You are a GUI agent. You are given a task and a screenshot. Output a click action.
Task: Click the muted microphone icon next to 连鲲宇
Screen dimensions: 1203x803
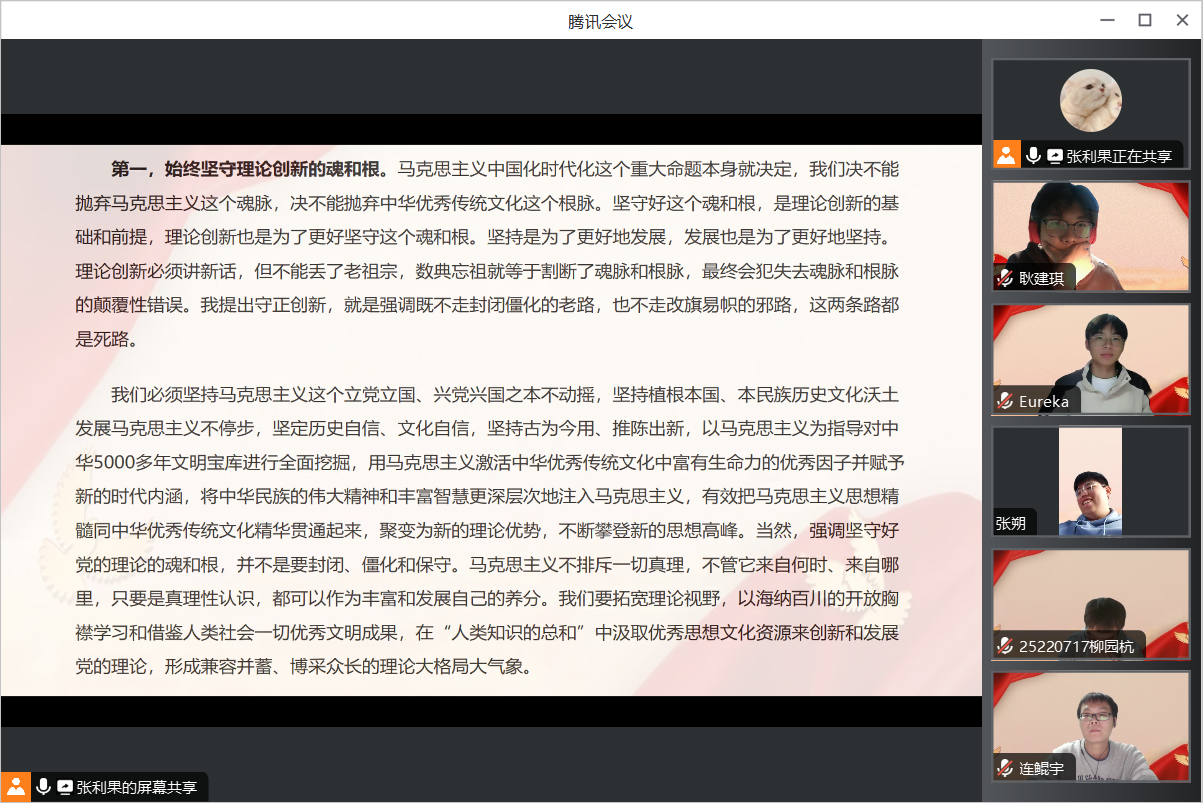[x=1005, y=768]
